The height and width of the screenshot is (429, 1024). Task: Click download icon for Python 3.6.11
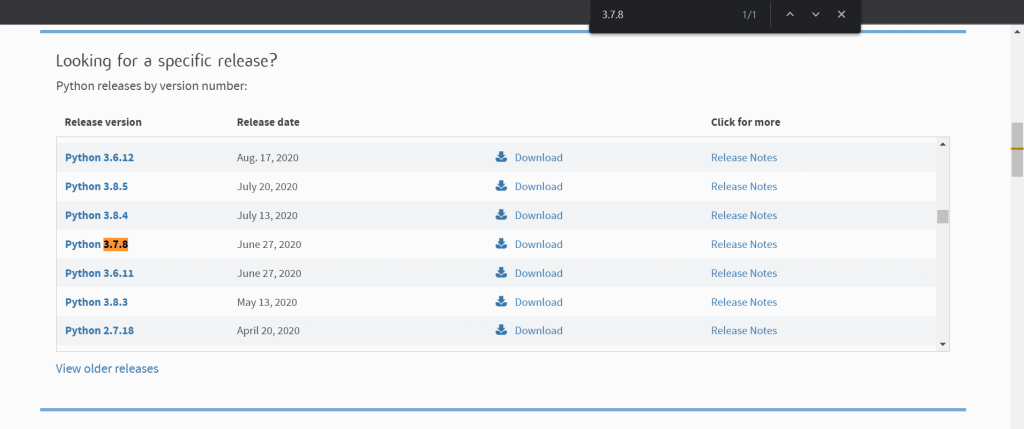click(501, 272)
